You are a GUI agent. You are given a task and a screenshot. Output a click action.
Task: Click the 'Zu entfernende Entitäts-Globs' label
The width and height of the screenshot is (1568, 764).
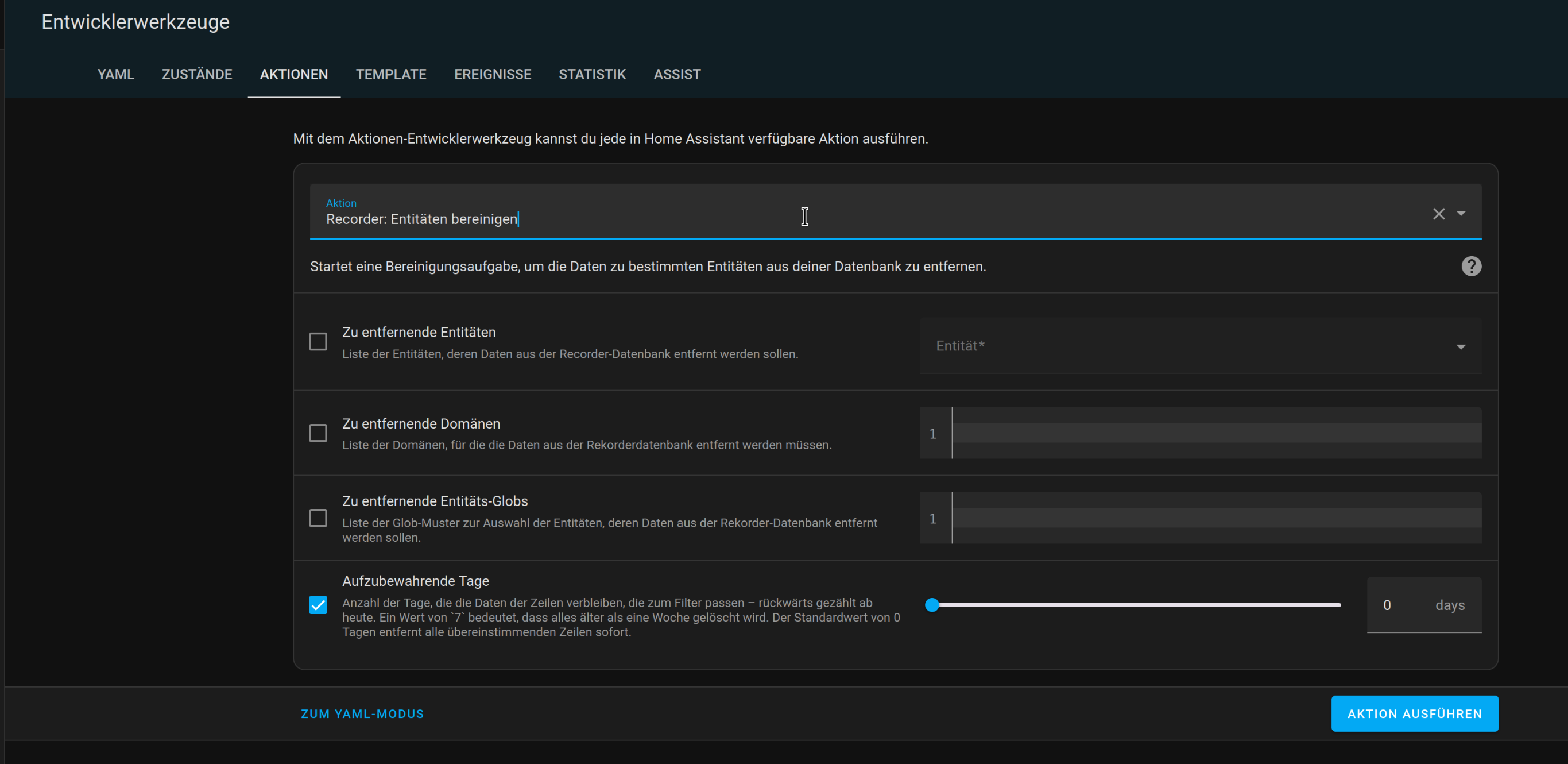(435, 501)
